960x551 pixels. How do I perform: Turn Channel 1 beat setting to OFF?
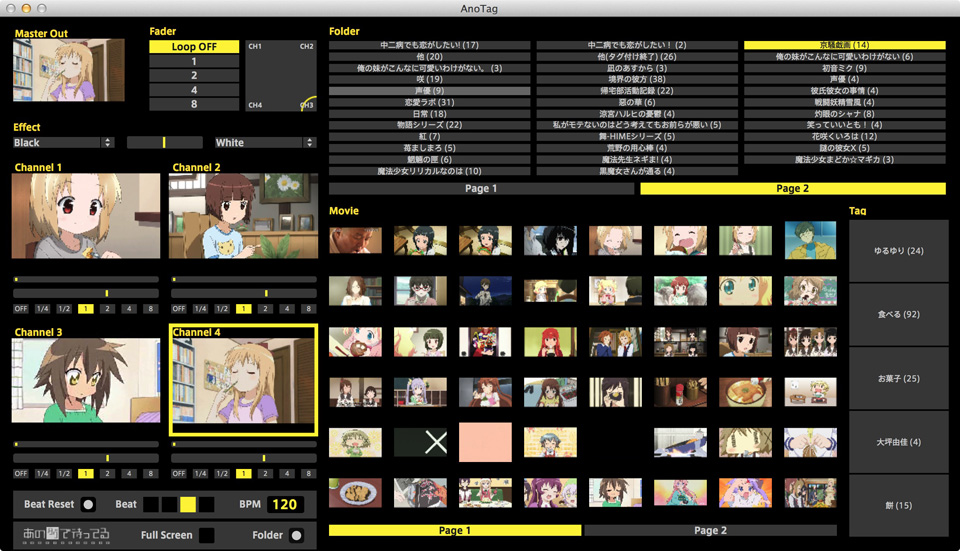[x=21, y=309]
